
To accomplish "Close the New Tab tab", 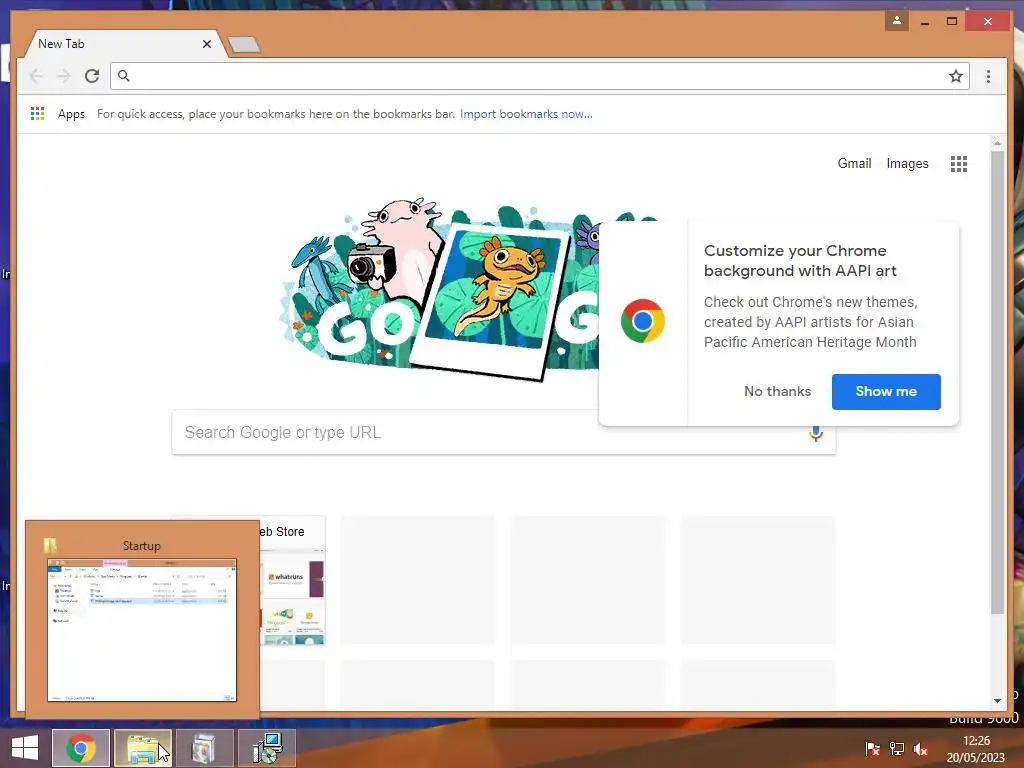I will (206, 44).
